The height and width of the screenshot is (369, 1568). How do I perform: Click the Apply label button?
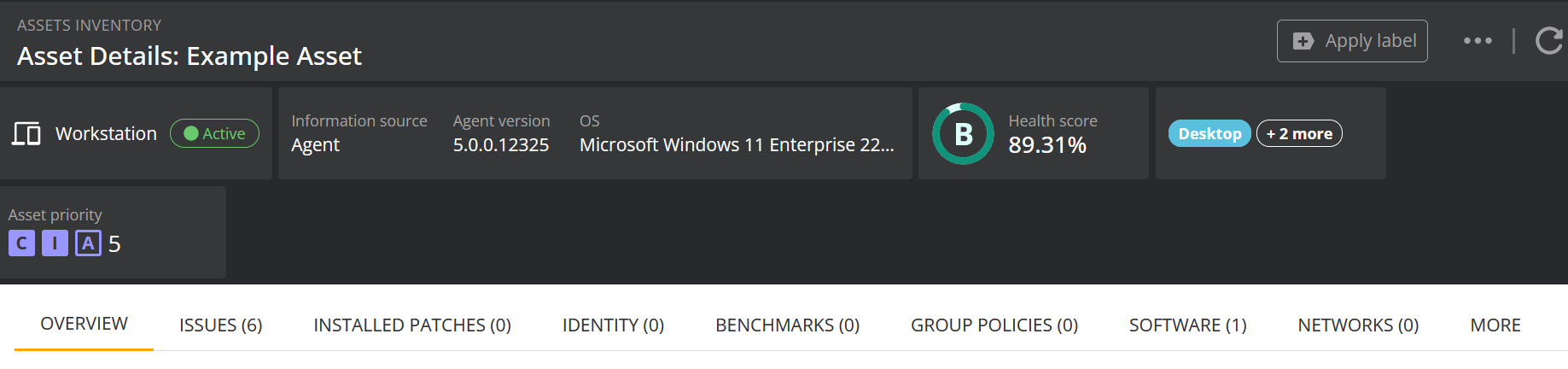(1352, 41)
